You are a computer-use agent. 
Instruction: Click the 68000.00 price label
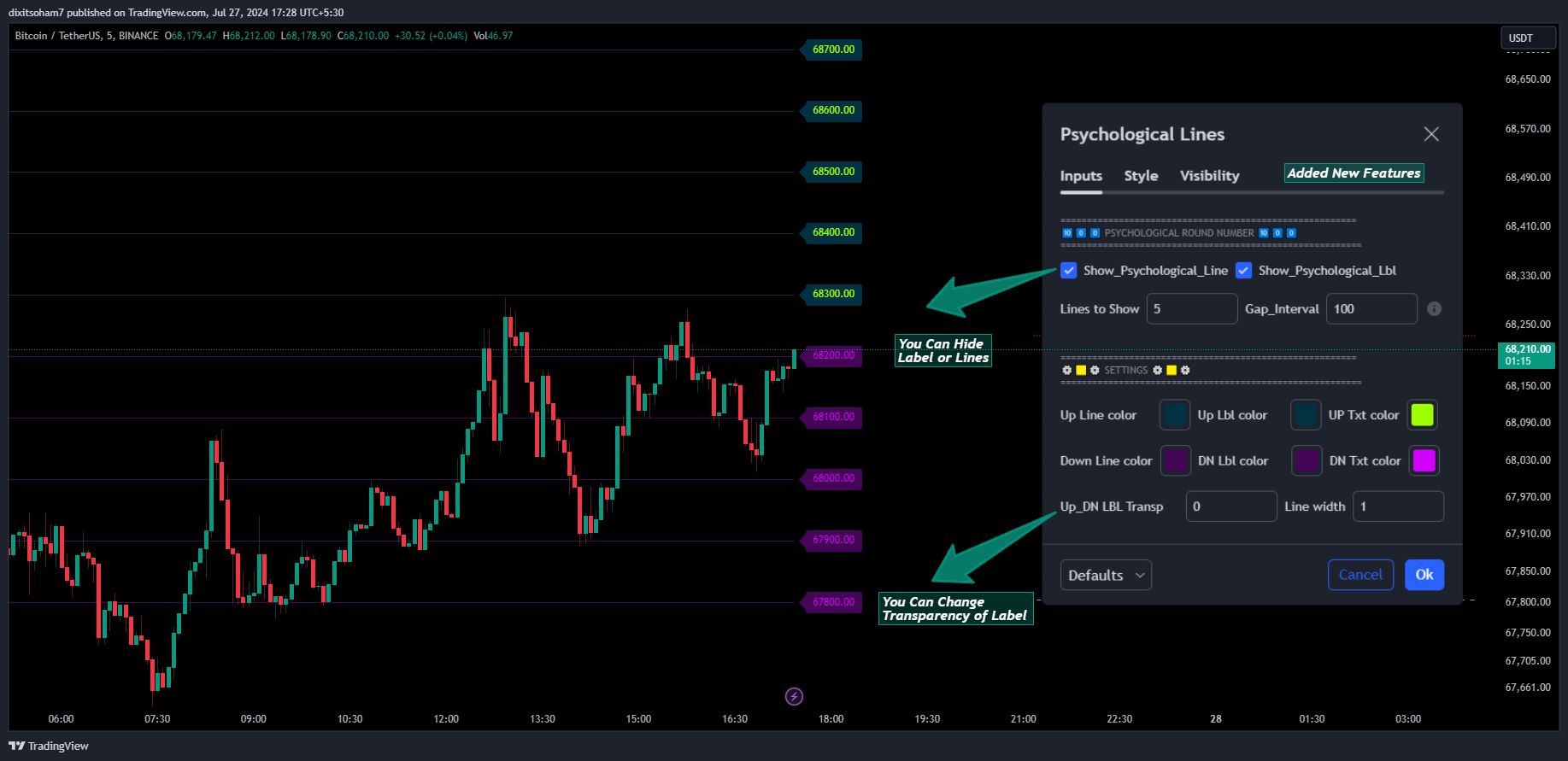833,478
